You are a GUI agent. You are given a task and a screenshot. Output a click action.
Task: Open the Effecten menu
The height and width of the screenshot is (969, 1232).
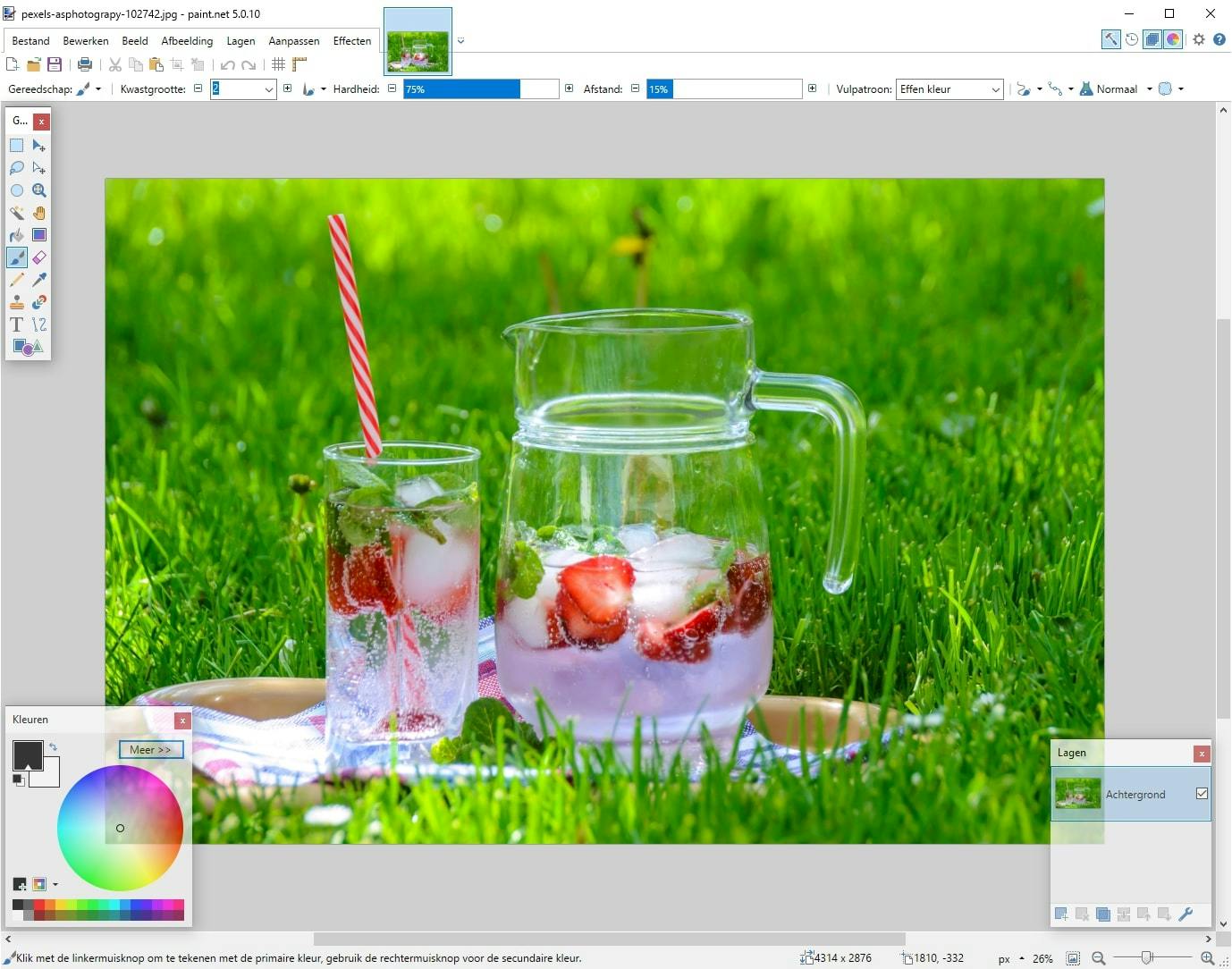coord(352,41)
